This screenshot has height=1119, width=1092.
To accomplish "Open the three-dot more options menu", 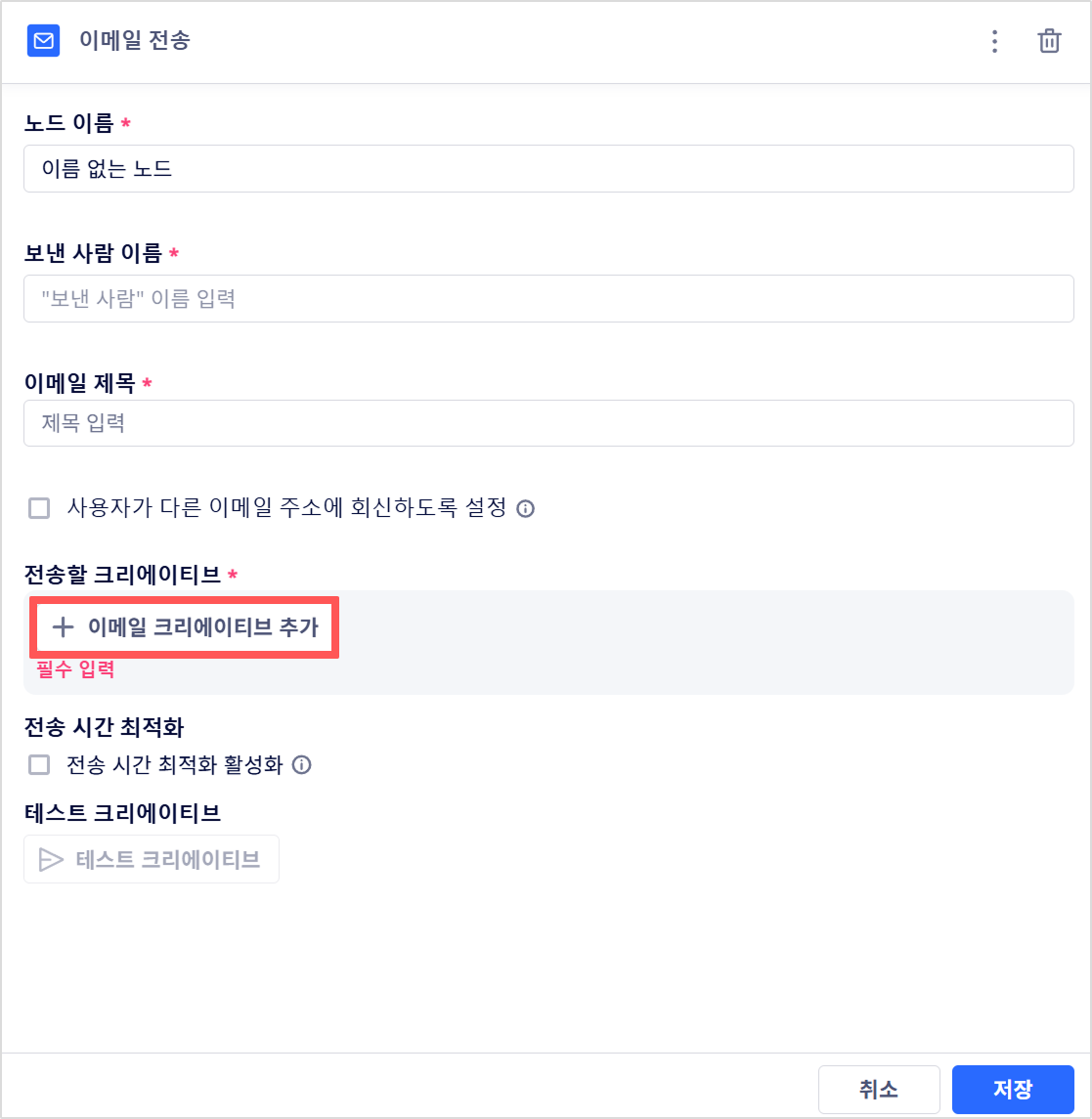I will pos(994,41).
